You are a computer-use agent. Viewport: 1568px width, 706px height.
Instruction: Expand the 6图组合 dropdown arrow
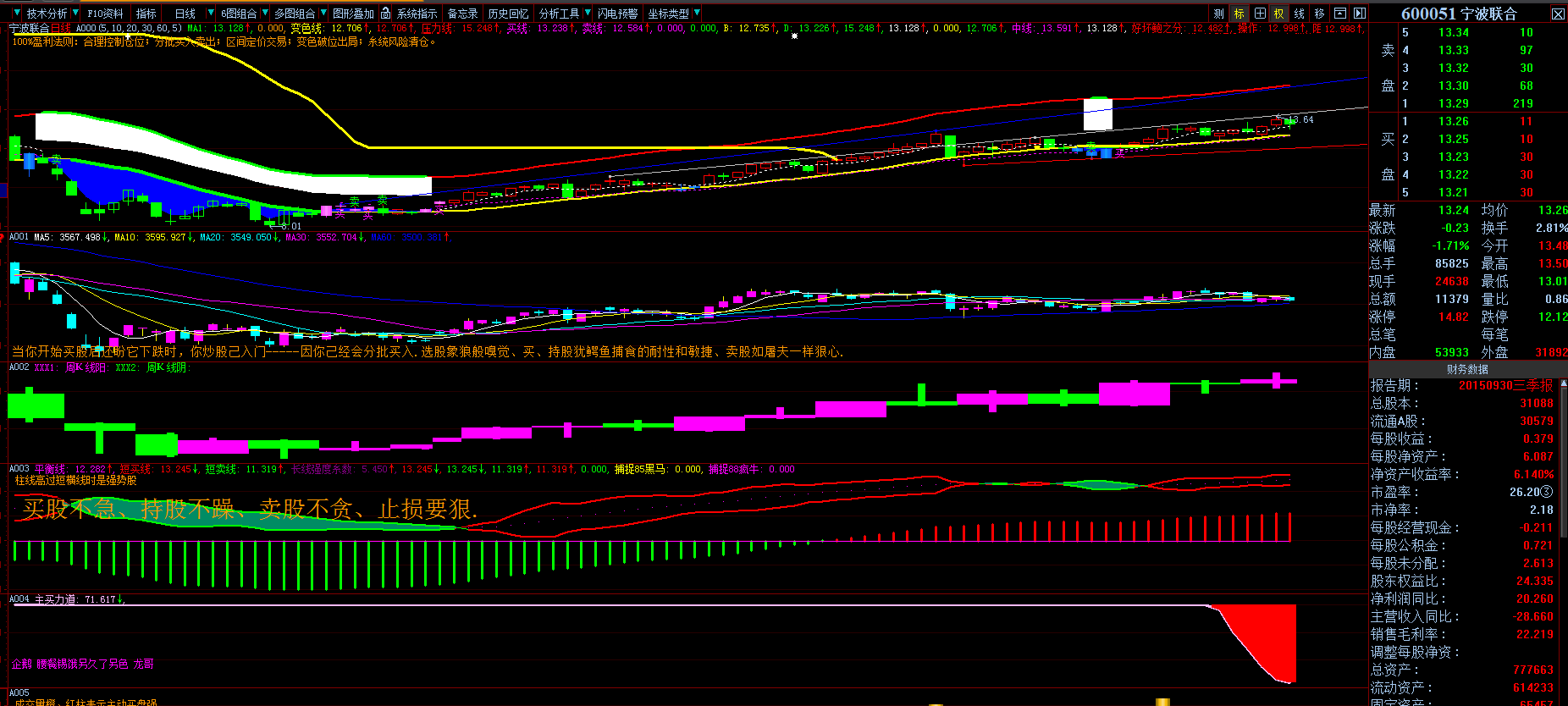point(265,13)
